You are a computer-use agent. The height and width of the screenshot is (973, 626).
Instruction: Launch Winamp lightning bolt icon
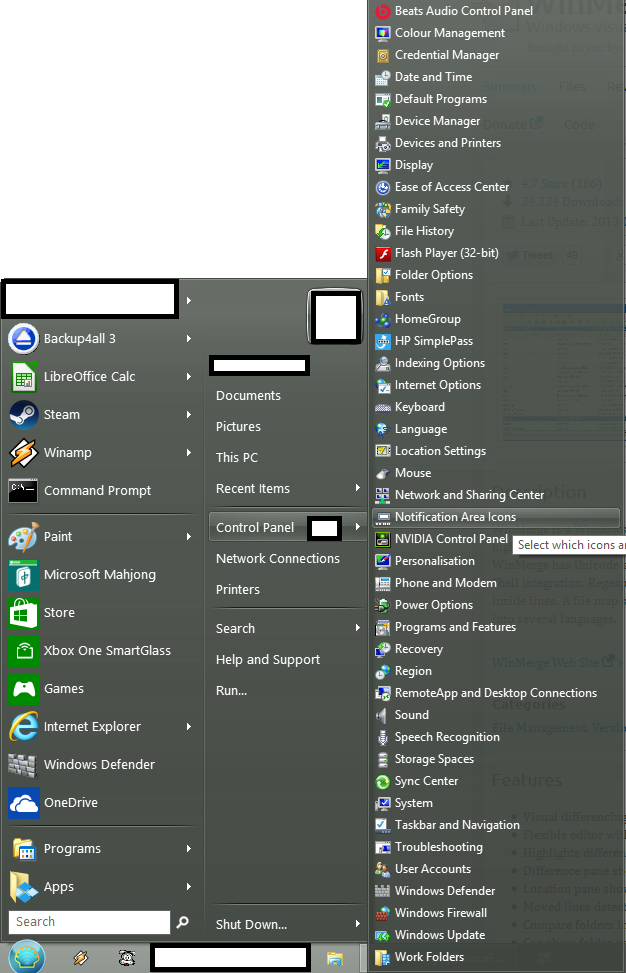tap(24, 452)
